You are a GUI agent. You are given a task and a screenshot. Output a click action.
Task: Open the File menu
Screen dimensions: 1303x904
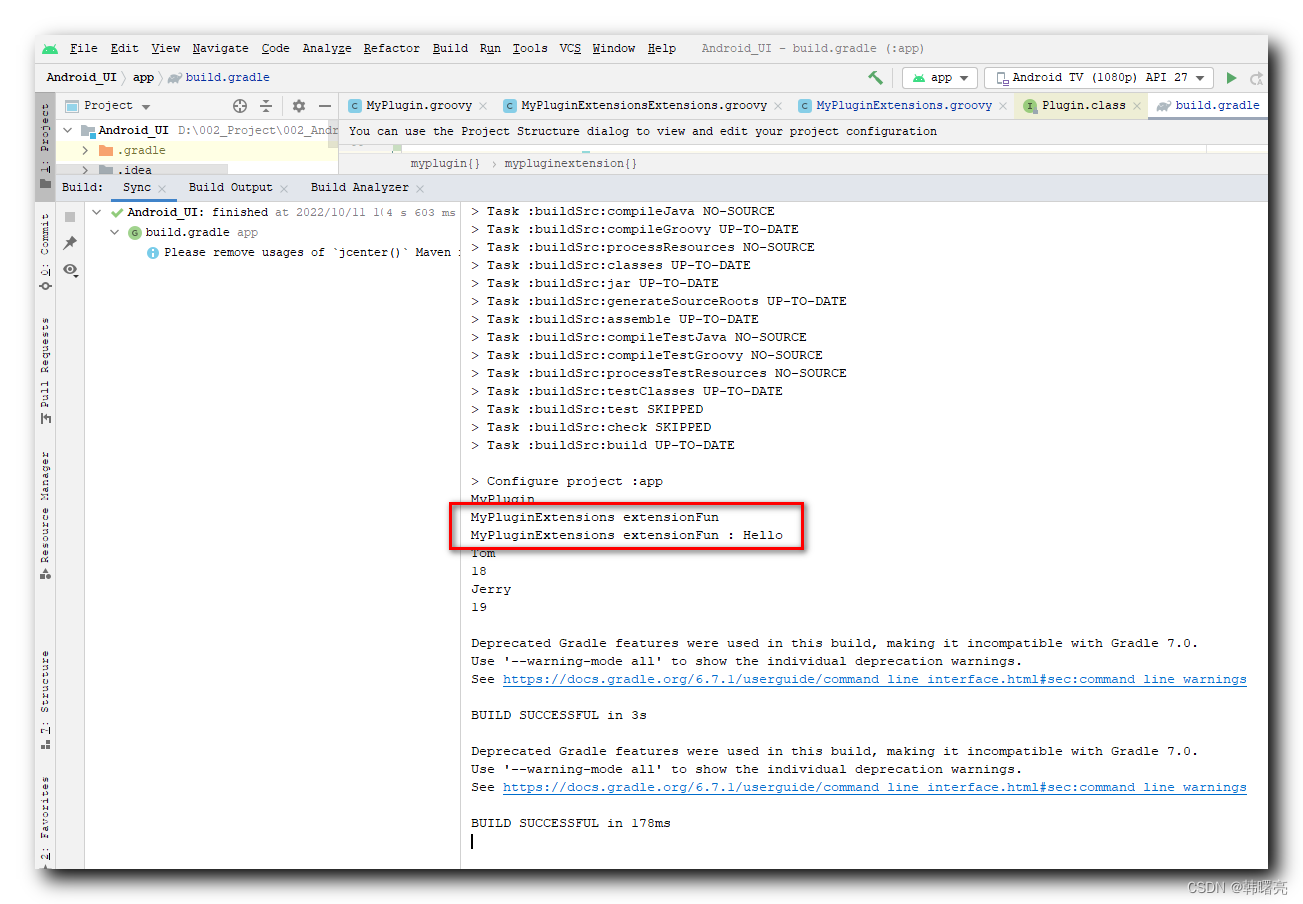coord(83,48)
